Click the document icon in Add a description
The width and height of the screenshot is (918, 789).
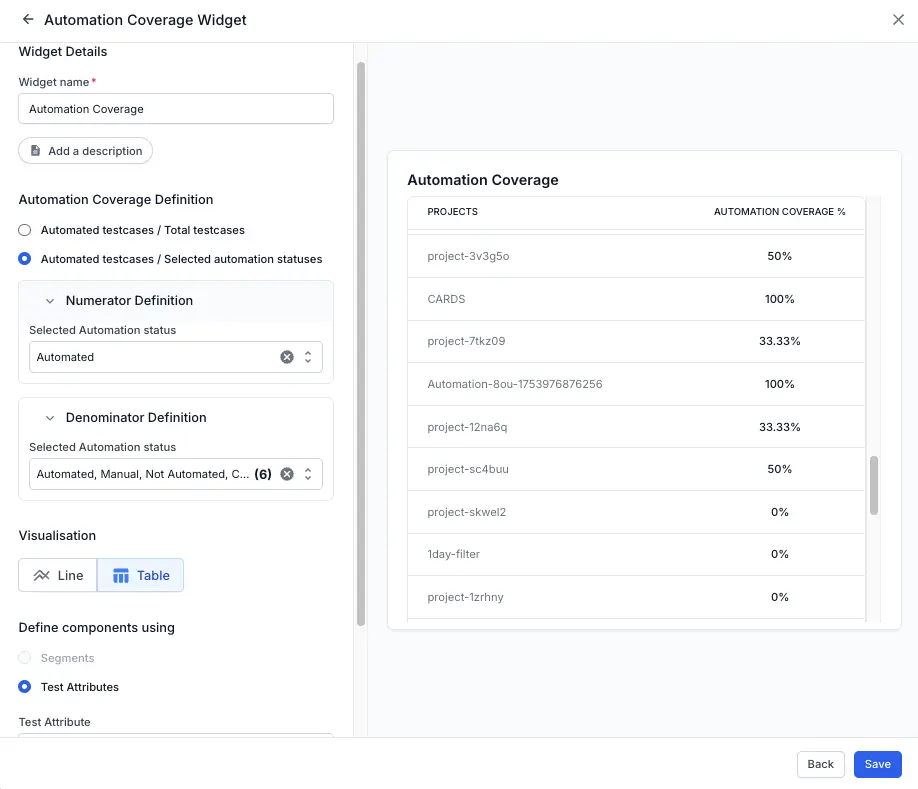[36, 151]
